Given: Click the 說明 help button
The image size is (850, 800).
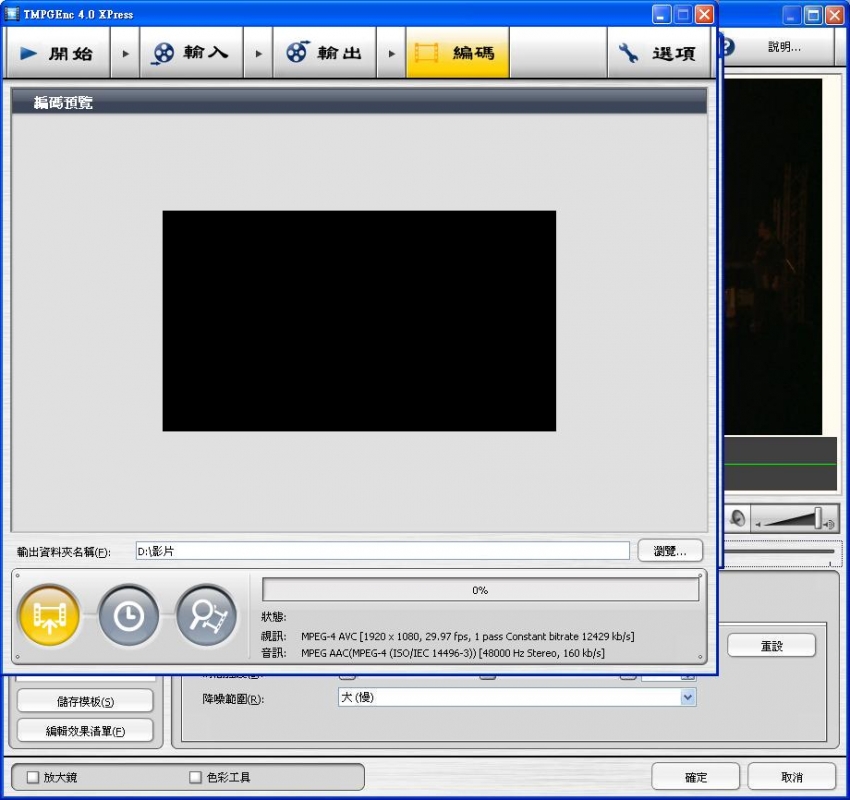Looking at the screenshot, I should click(x=783, y=47).
